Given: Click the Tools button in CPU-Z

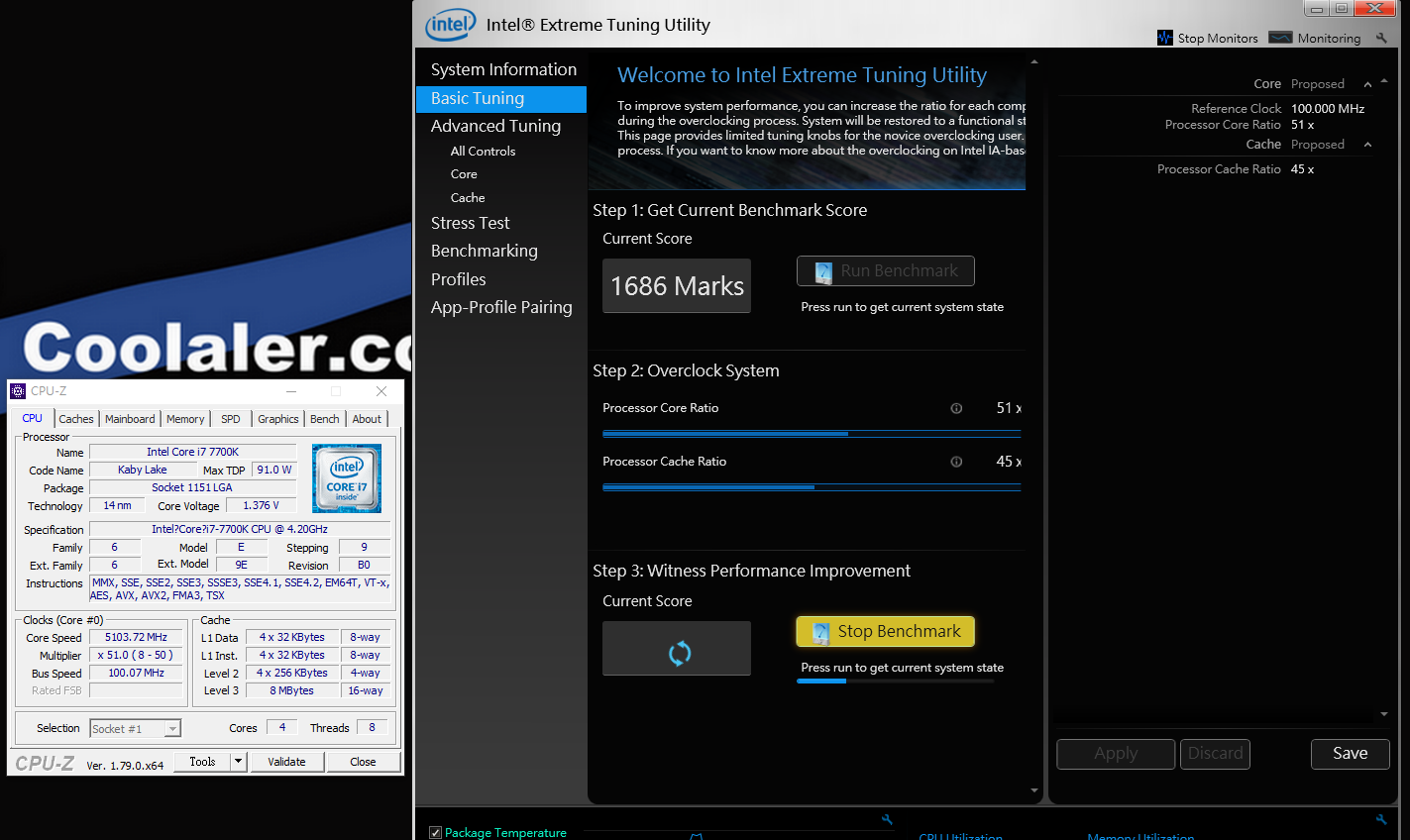Looking at the screenshot, I should tap(202, 762).
